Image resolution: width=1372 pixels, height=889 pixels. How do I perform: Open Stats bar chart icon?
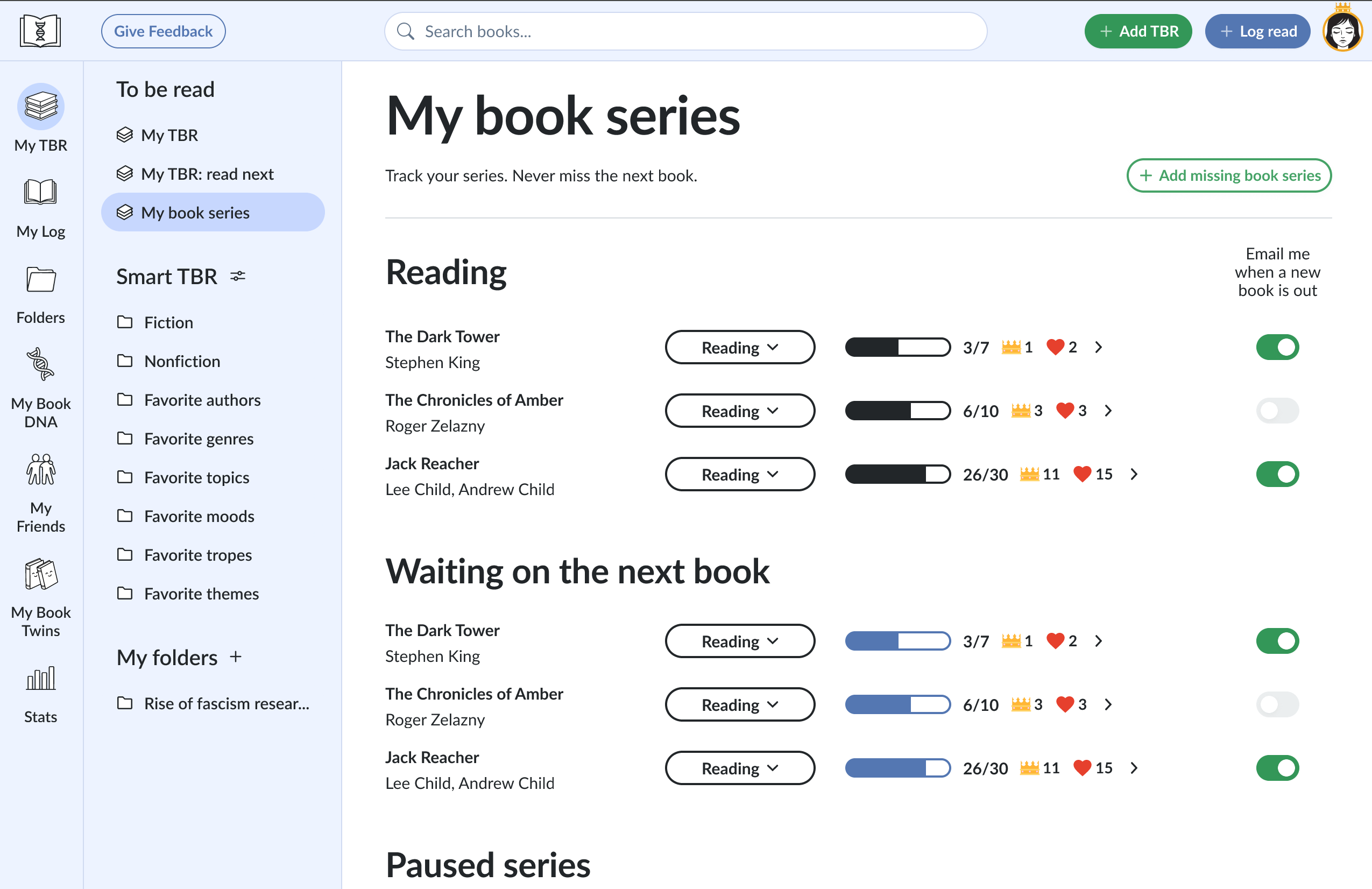[x=40, y=679]
